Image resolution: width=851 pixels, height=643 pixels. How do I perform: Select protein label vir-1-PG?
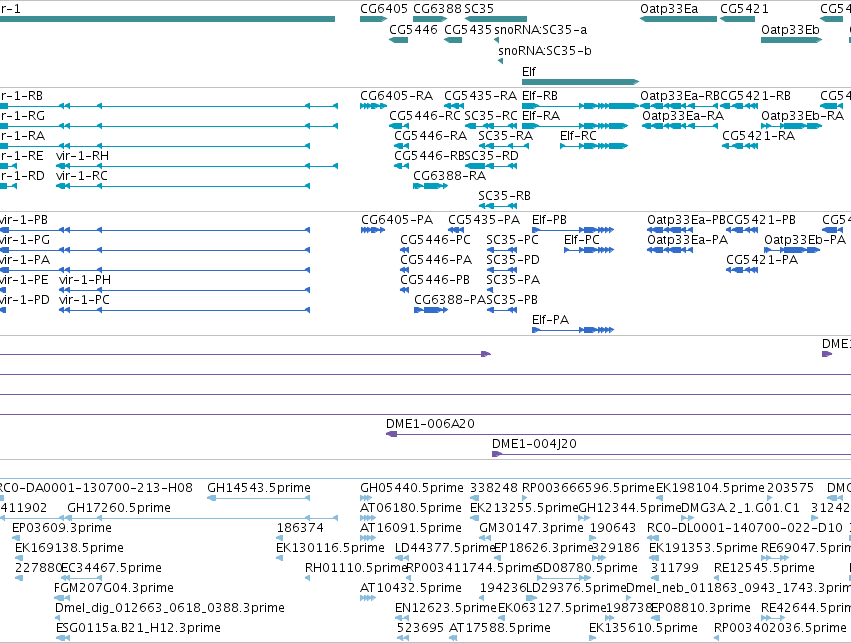(x=24, y=240)
